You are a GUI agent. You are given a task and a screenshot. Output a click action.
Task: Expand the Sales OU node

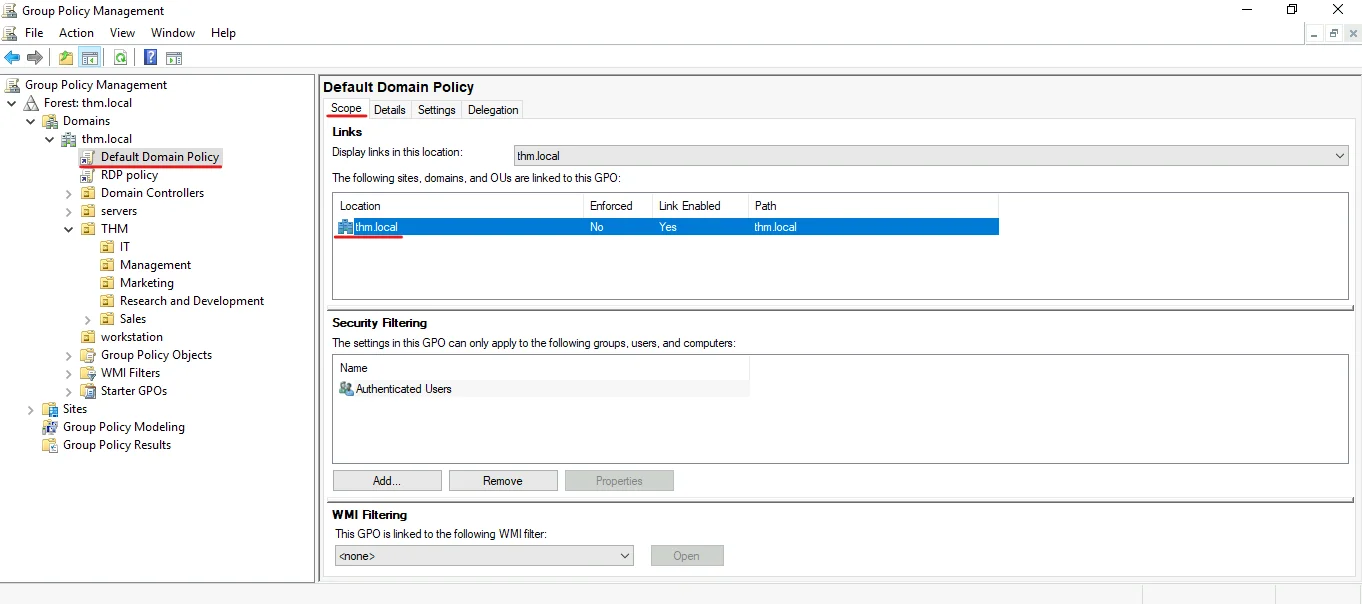coord(88,319)
